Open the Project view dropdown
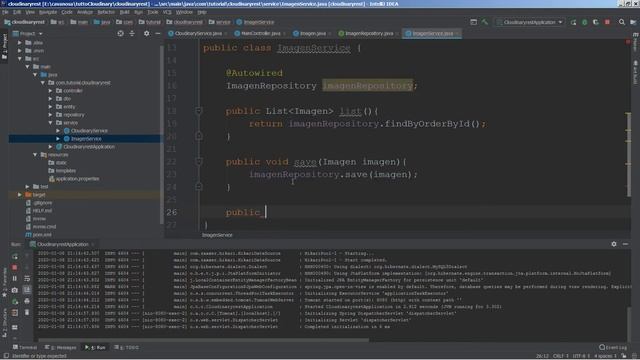 click(28, 33)
